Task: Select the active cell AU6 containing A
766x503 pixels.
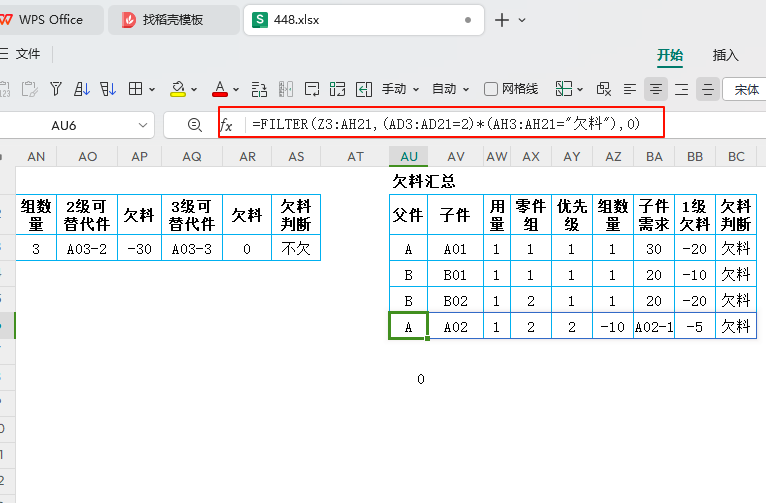Action: click(408, 326)
